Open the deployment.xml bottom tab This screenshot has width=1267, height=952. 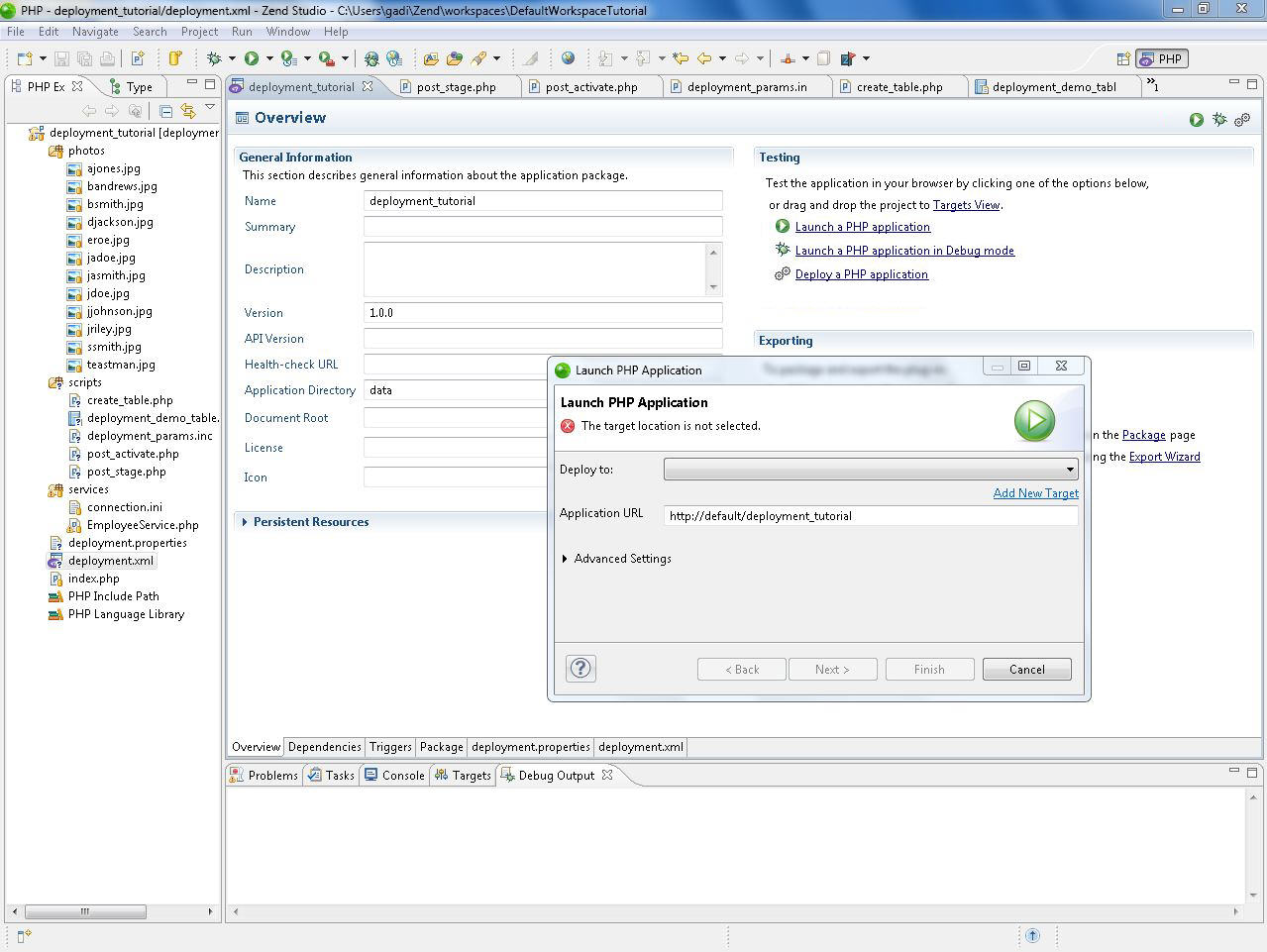click(641, 747)
